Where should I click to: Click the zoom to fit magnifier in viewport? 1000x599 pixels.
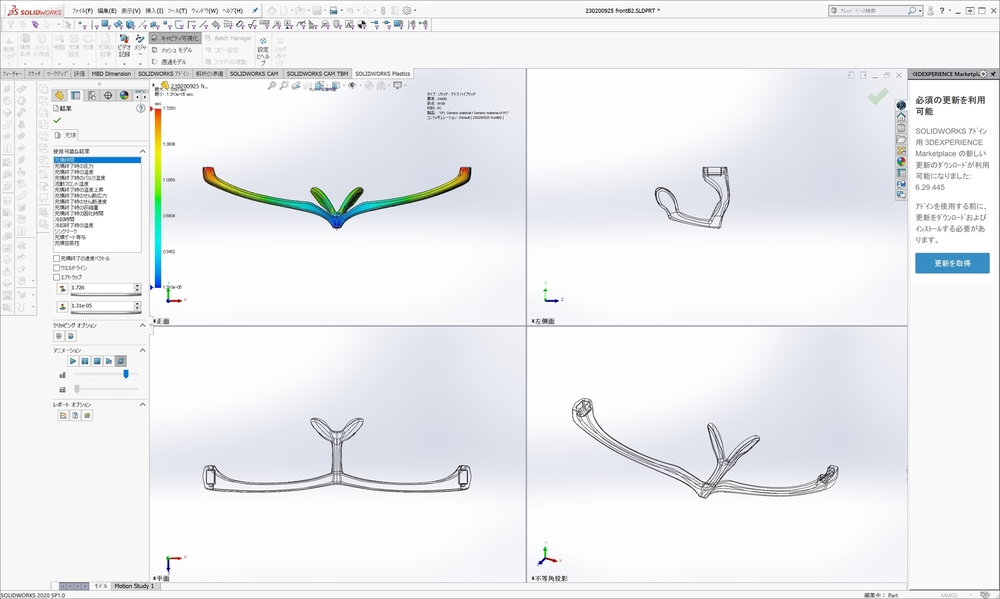272,85
